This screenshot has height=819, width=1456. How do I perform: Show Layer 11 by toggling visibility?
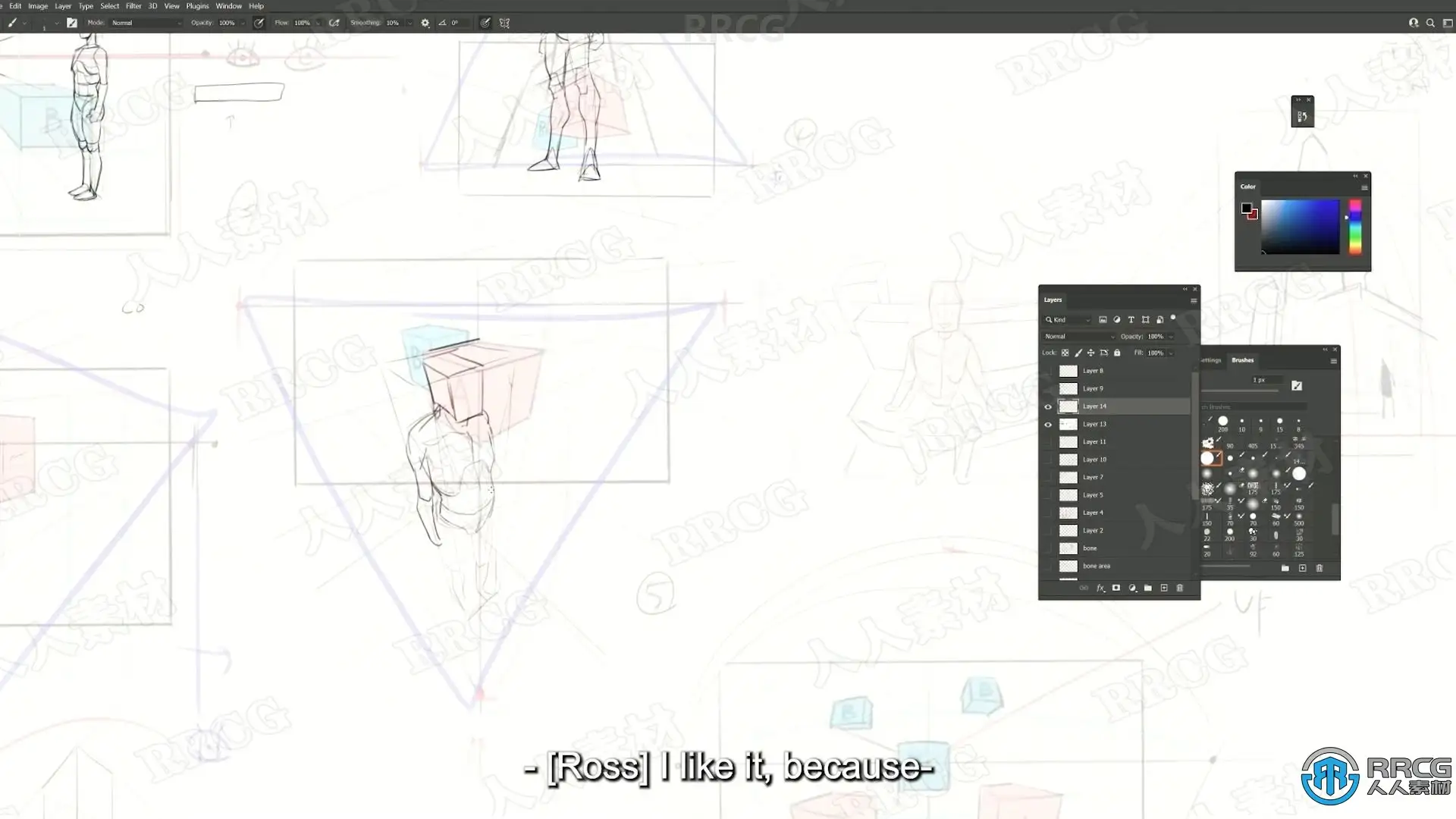click(x=1048, y=442)
